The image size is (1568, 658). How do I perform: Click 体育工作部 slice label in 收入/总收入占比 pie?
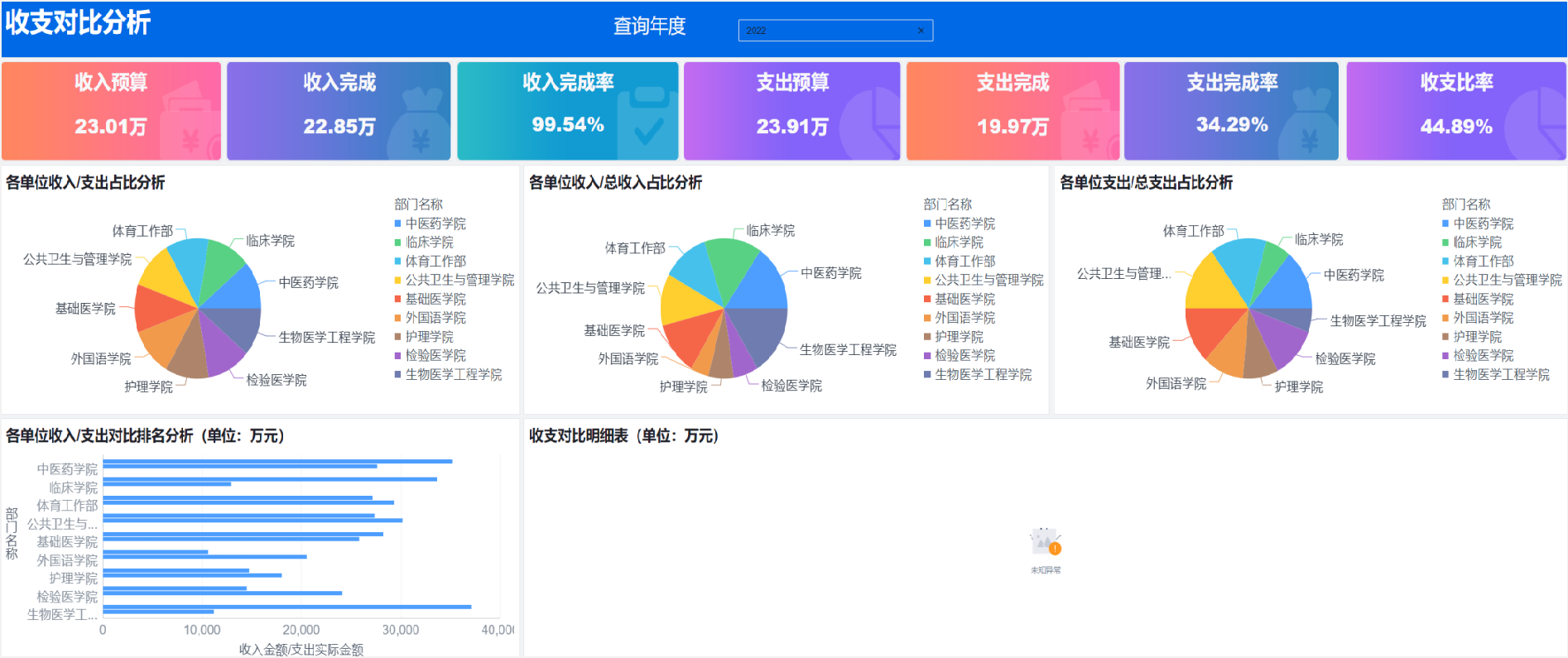635,248
